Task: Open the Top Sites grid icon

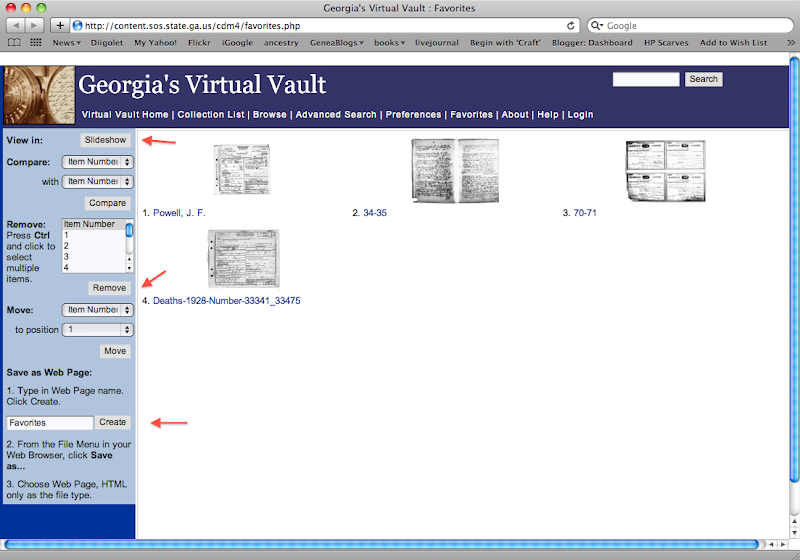Action: [36, 42]
